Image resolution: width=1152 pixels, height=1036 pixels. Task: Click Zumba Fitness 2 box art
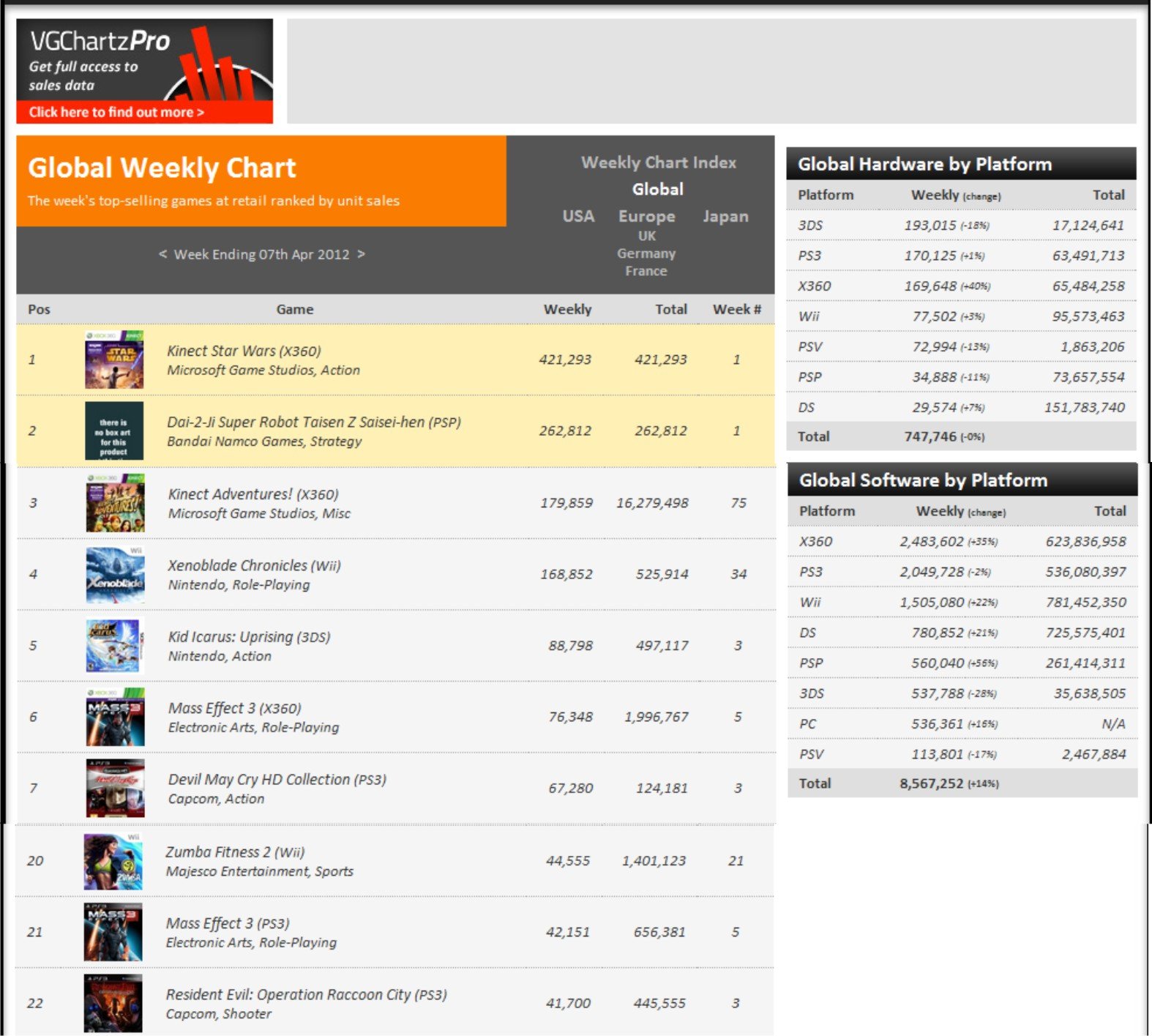tap(113, 861)
